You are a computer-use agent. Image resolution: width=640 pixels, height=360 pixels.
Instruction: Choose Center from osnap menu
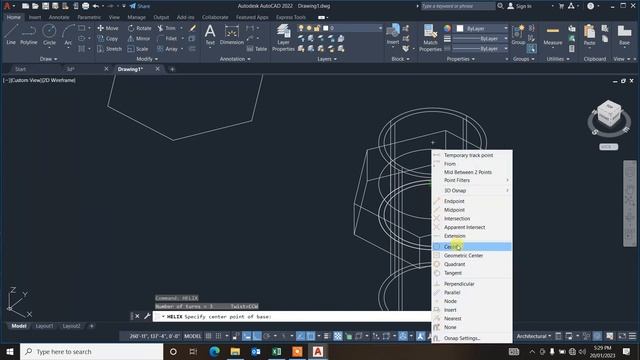472,247
